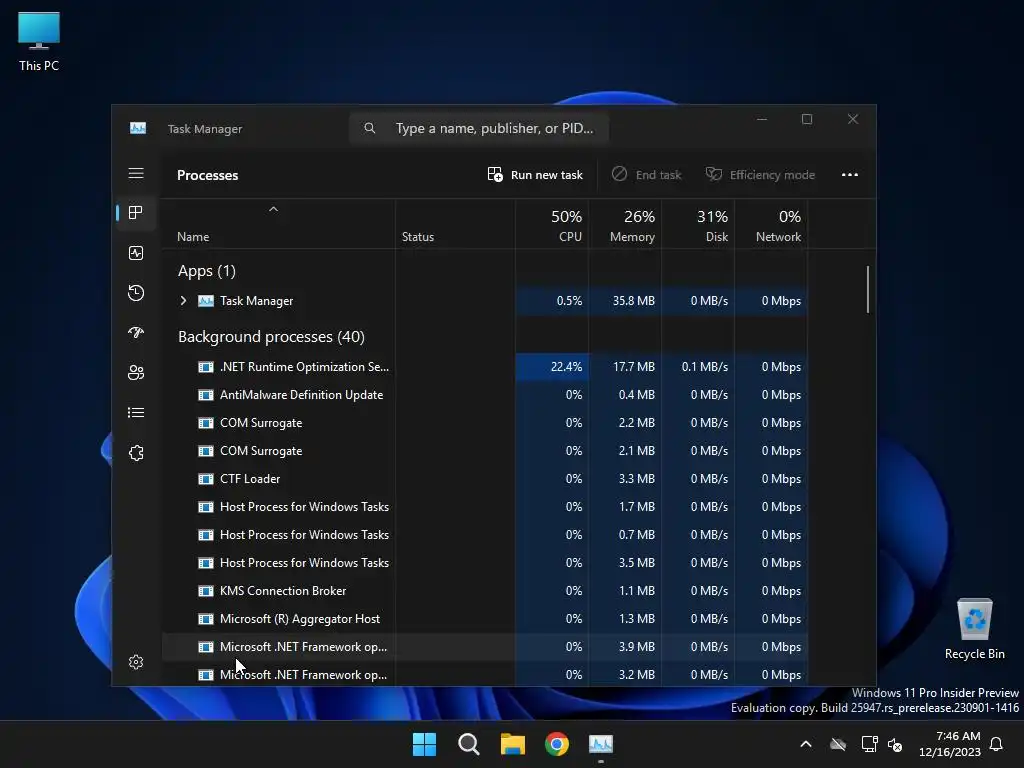1024x768 pixels.
Task: Open the Recycle Bin desktop icon
Action: [x=974, y=629]
